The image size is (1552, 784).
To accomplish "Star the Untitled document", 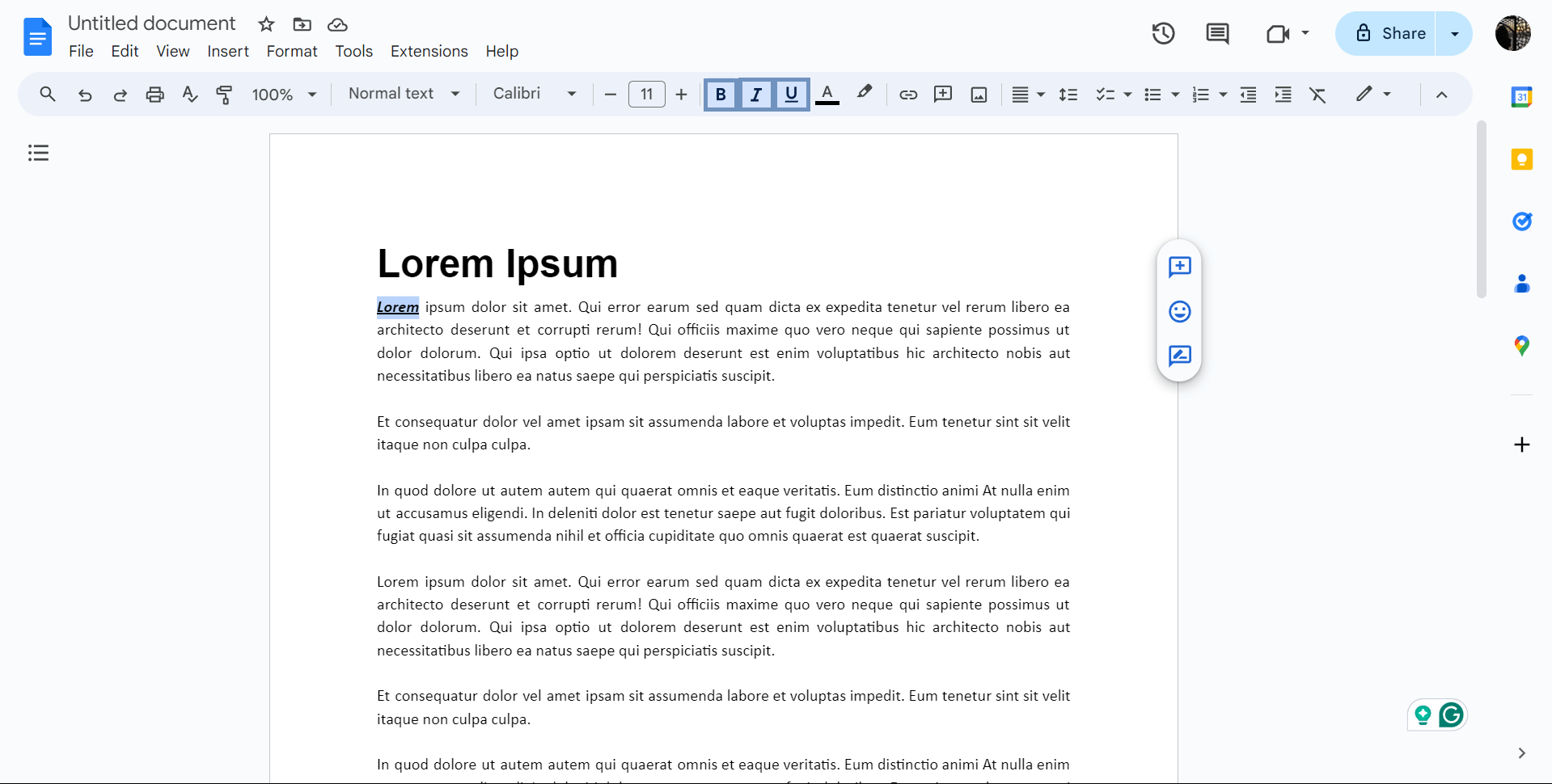I will 265,24.
